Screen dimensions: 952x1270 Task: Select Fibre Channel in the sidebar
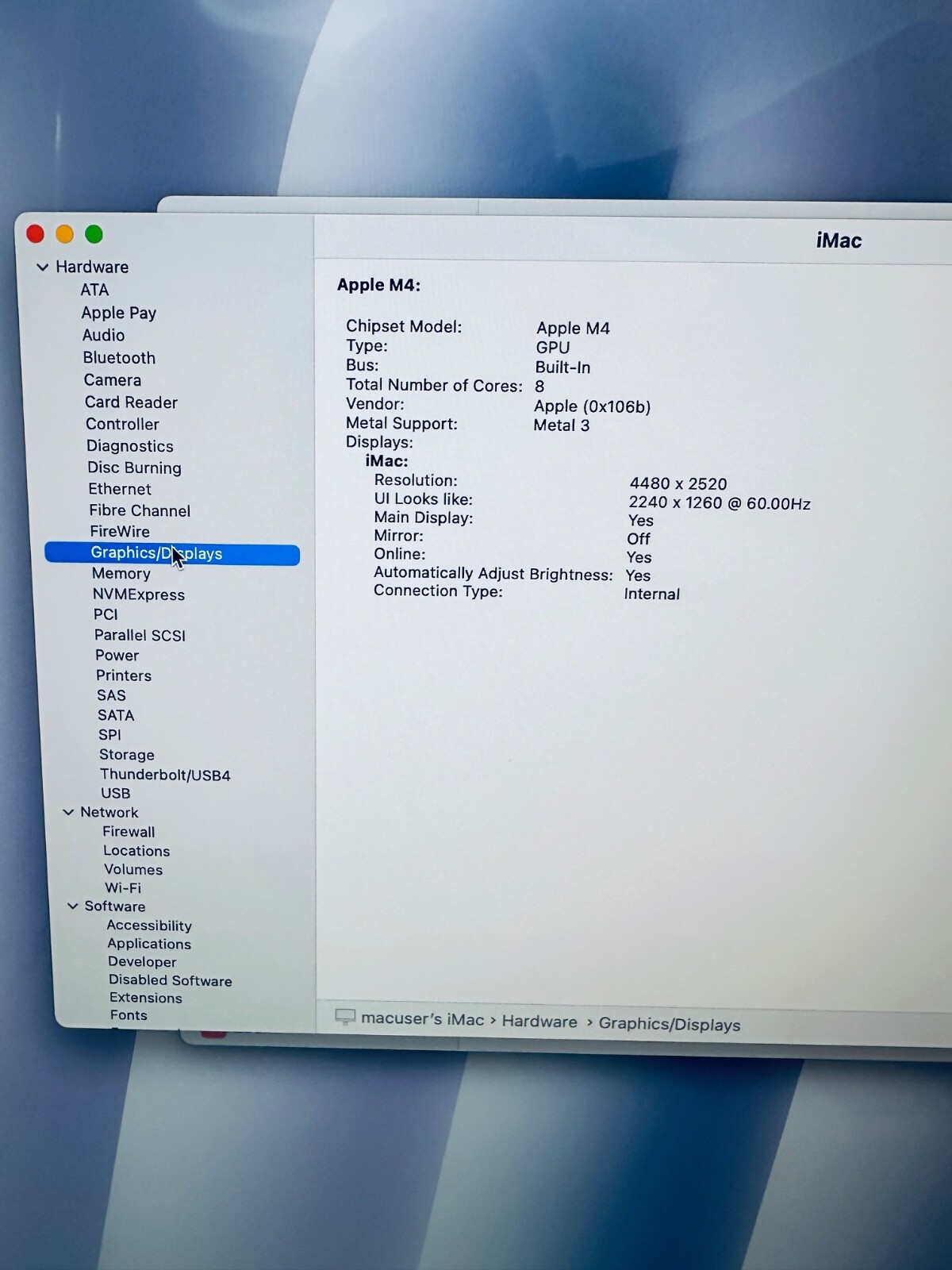(x=140, y=510)
